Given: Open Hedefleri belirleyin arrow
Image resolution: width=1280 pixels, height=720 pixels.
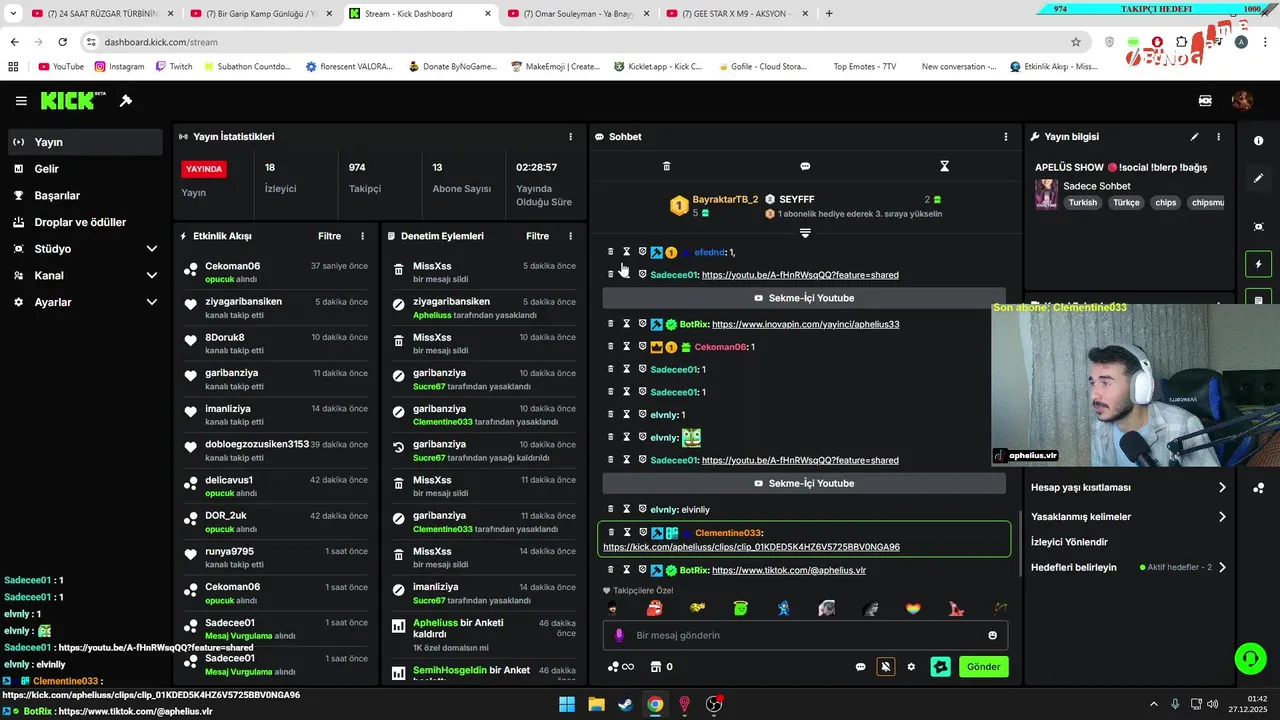Looking at the screenshot, I should 1222,567.
